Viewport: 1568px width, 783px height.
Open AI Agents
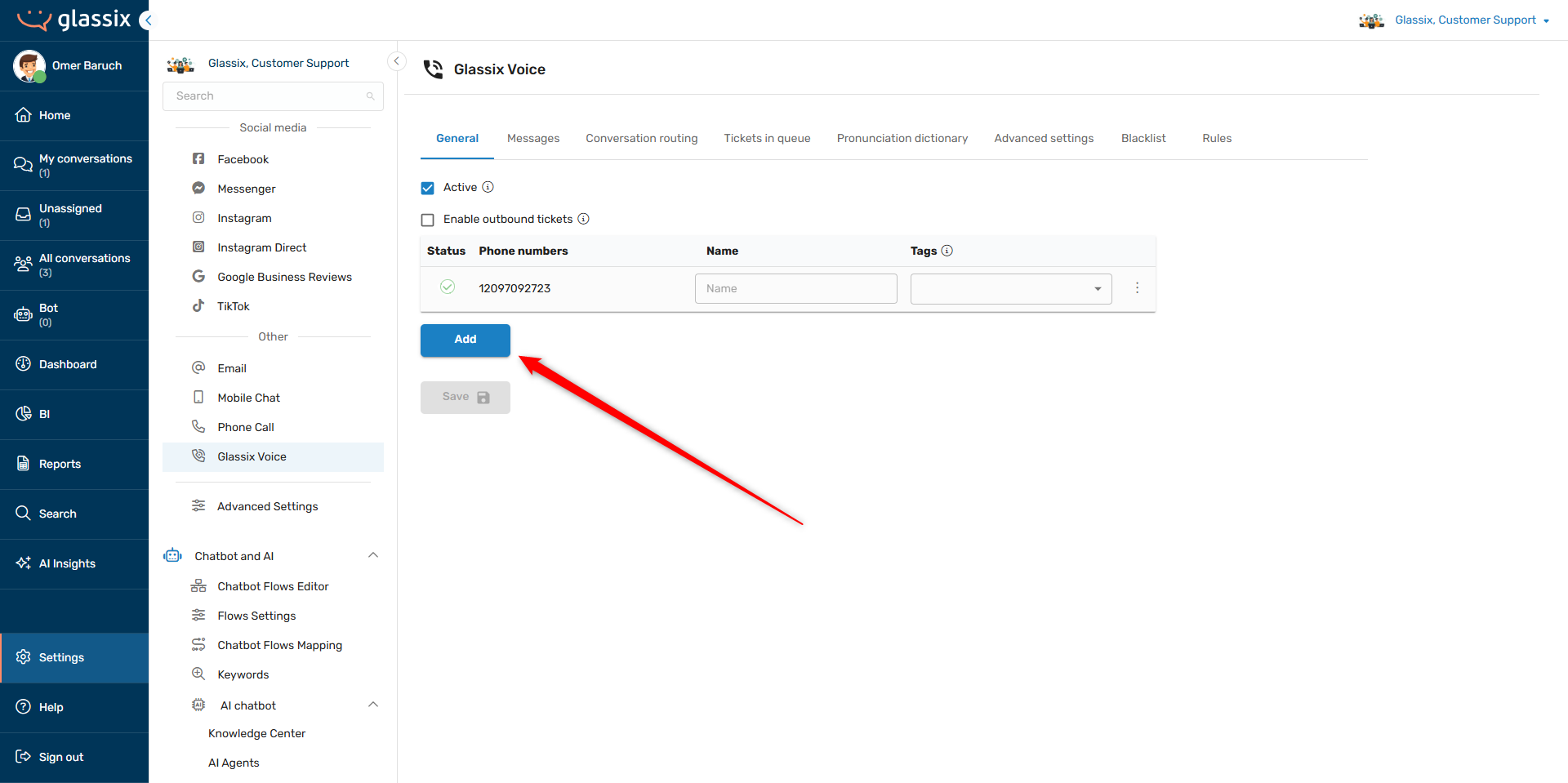(234, 763)
